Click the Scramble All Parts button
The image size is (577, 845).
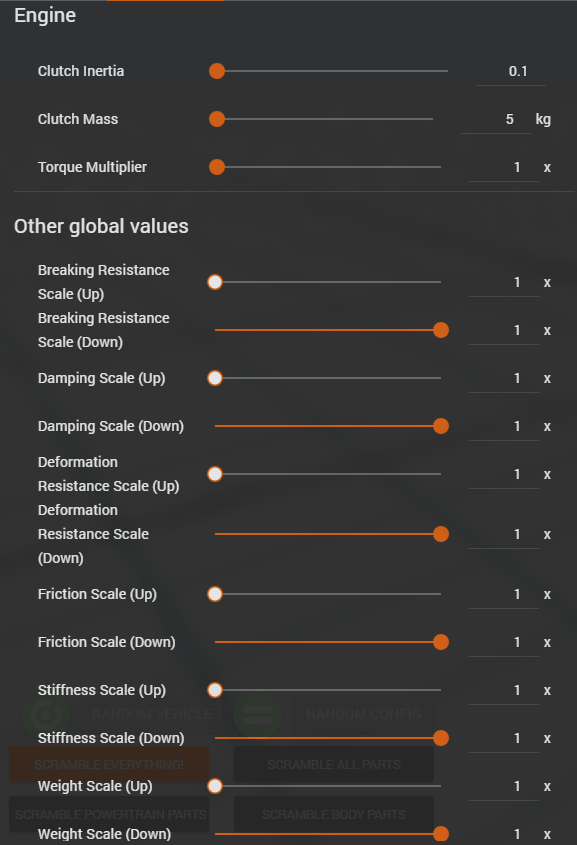334,764
